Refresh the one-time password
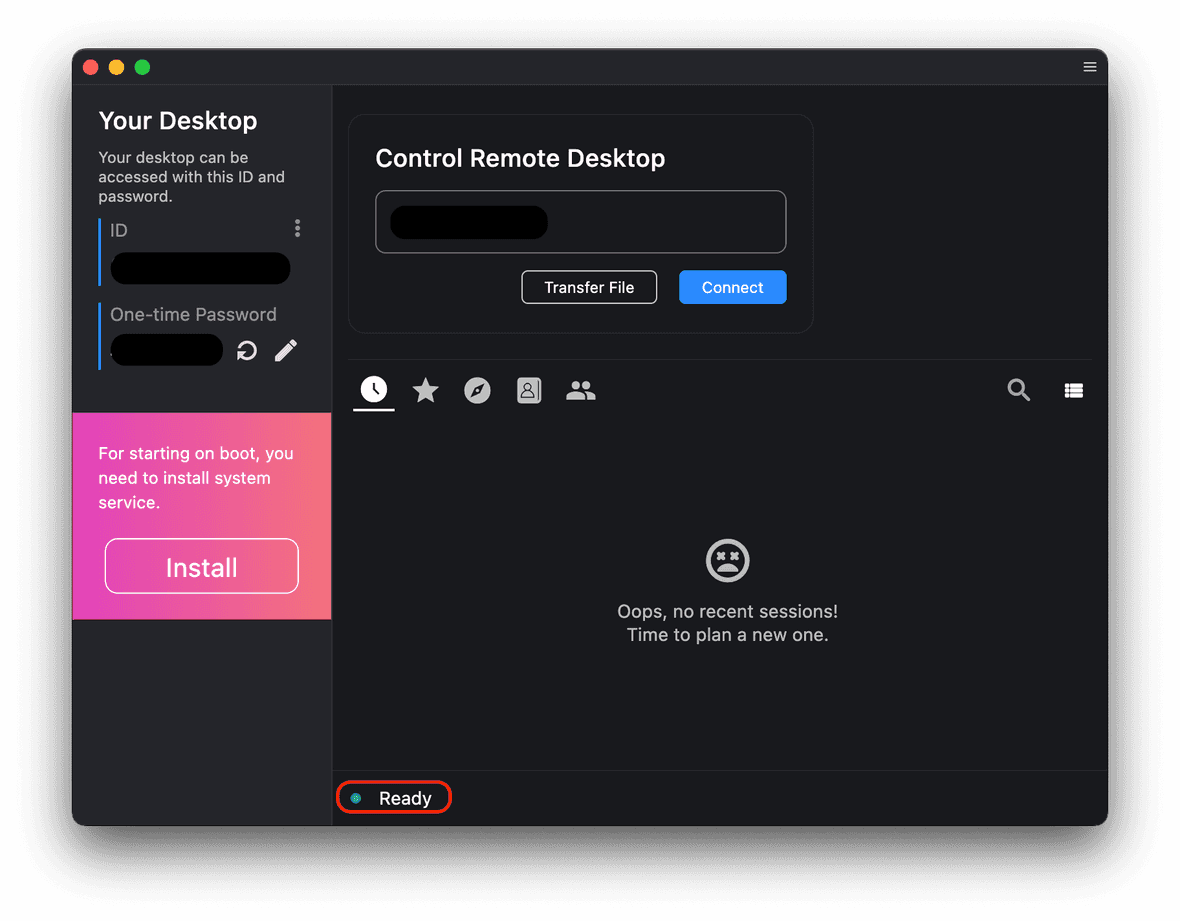Screen dimensions: 1180x921 click(x=246, y=350)
